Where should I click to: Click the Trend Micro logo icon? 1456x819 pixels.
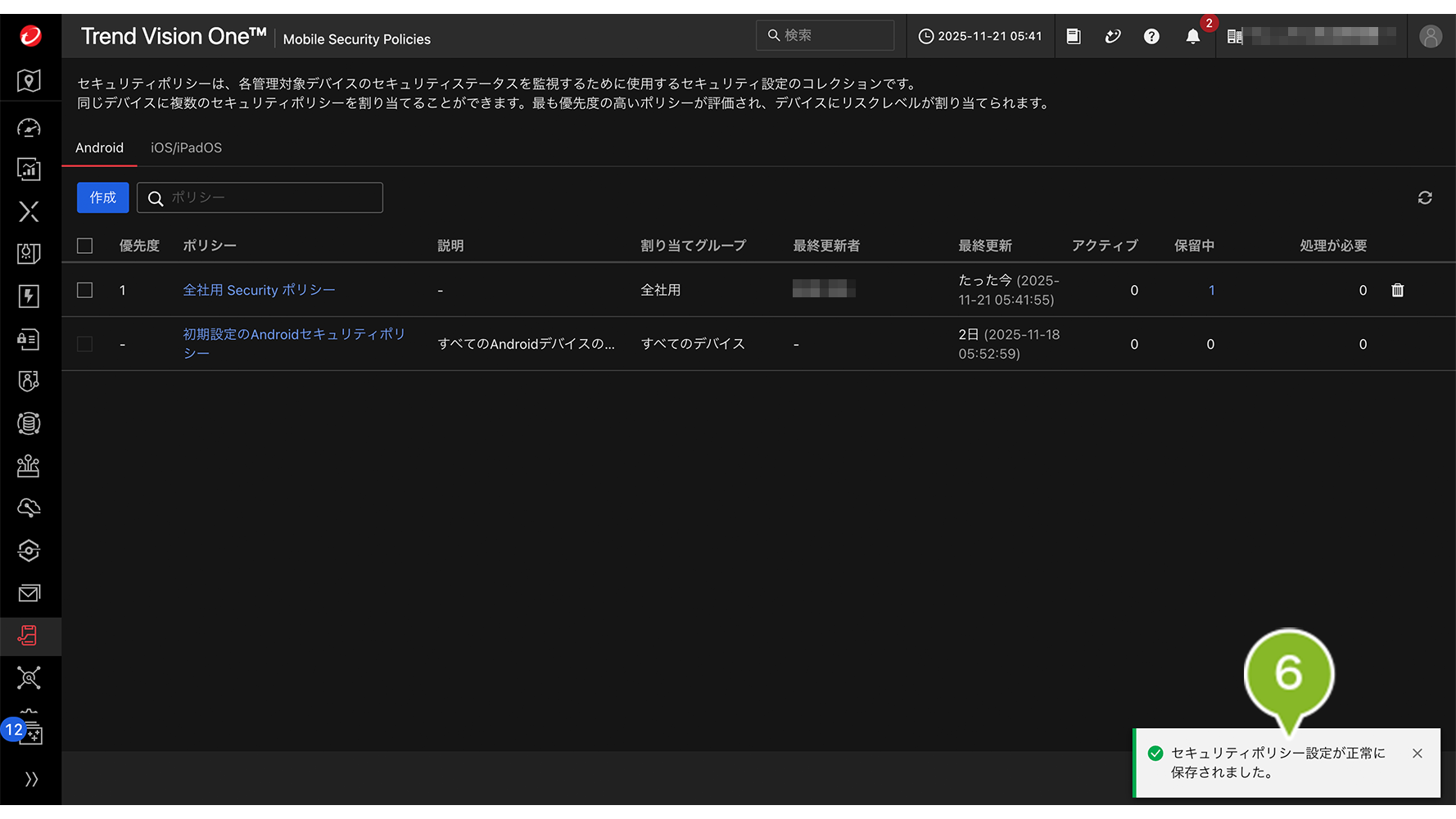point(30,36)
